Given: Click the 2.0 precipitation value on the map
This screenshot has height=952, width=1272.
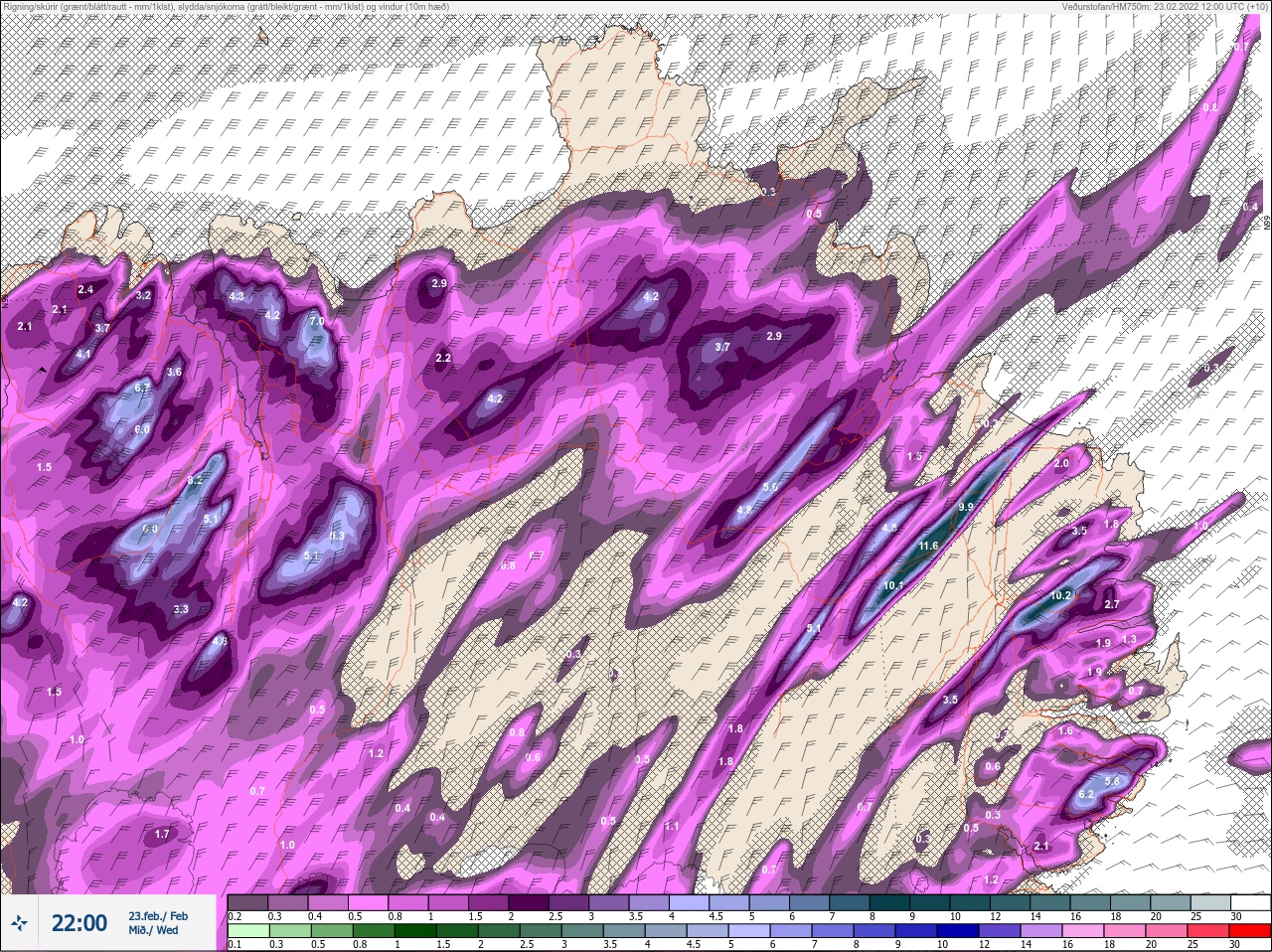Looking at the screenshot, I should [x=1061, y=464].
